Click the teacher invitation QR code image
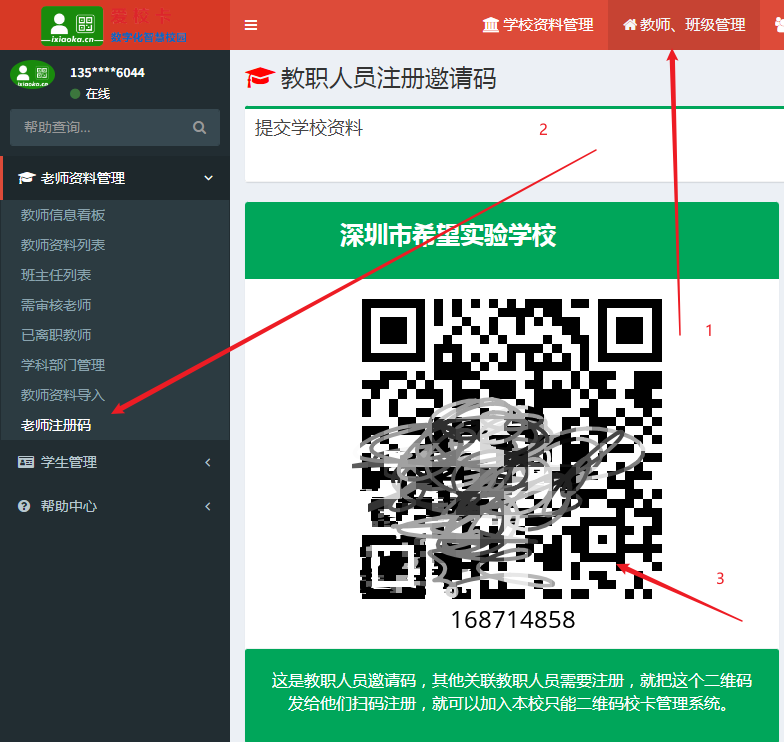Viewport: 784px width, 742px height. pos(512,448)
